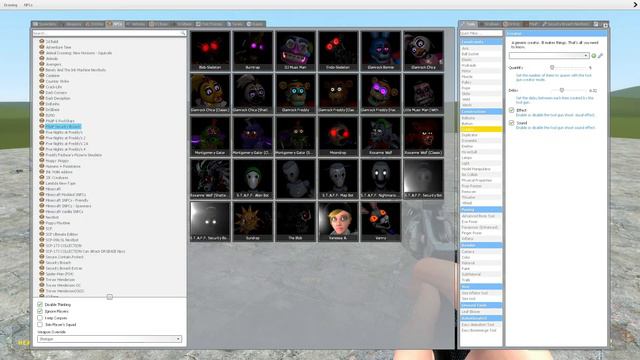Screen dimensions: 640x360
Task: Click the icon beside Dark Deception category
Action: point(42,98)
